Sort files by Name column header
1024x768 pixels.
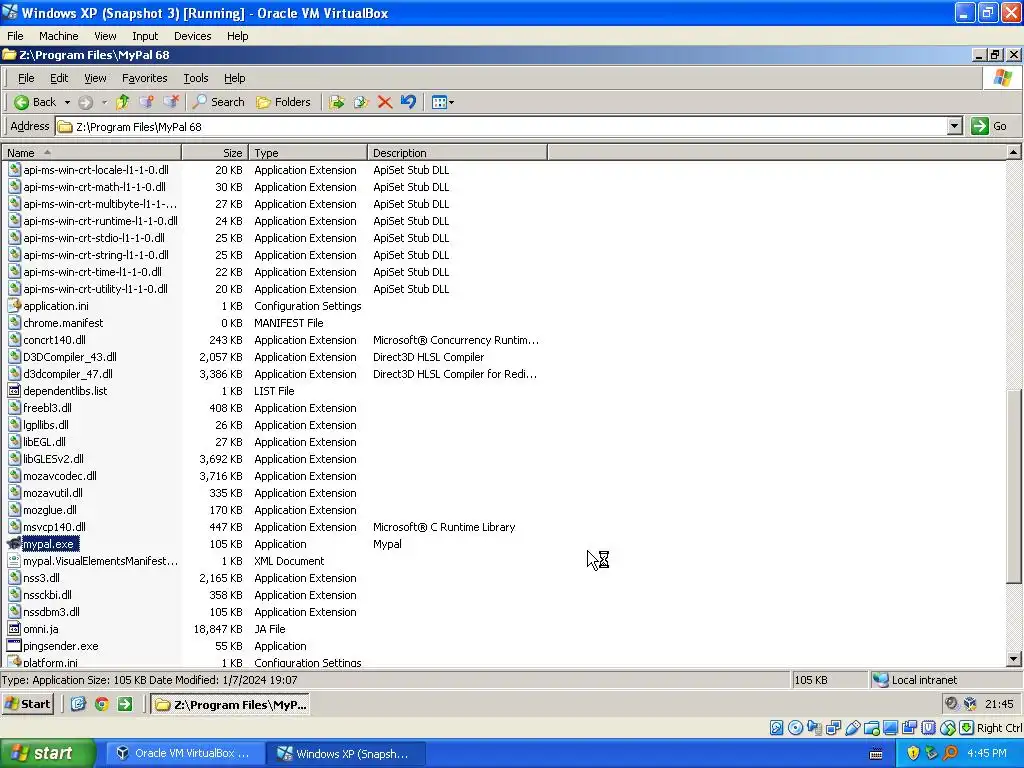click(91, 153)
